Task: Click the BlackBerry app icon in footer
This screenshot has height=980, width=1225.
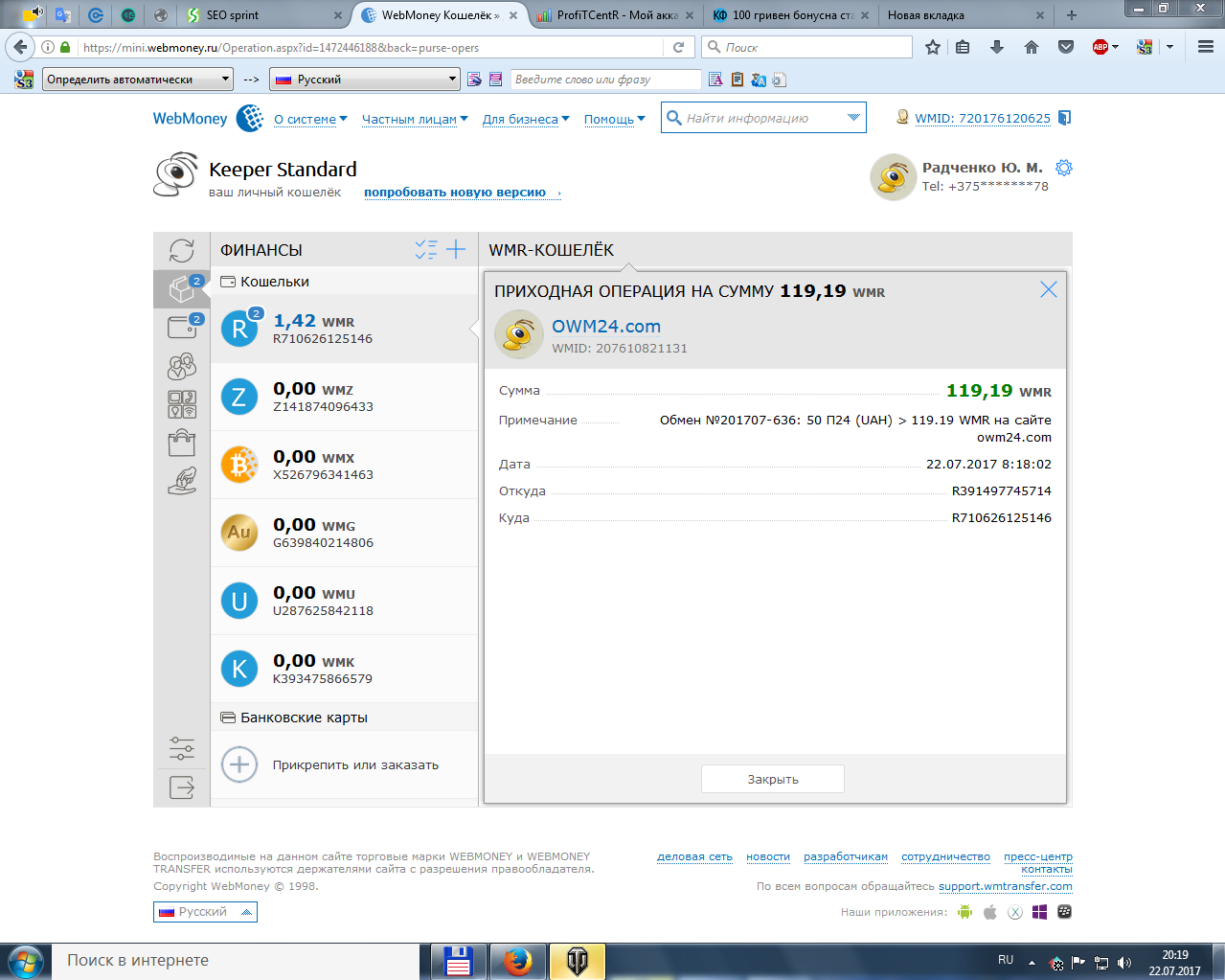Action: (1064, 912)
